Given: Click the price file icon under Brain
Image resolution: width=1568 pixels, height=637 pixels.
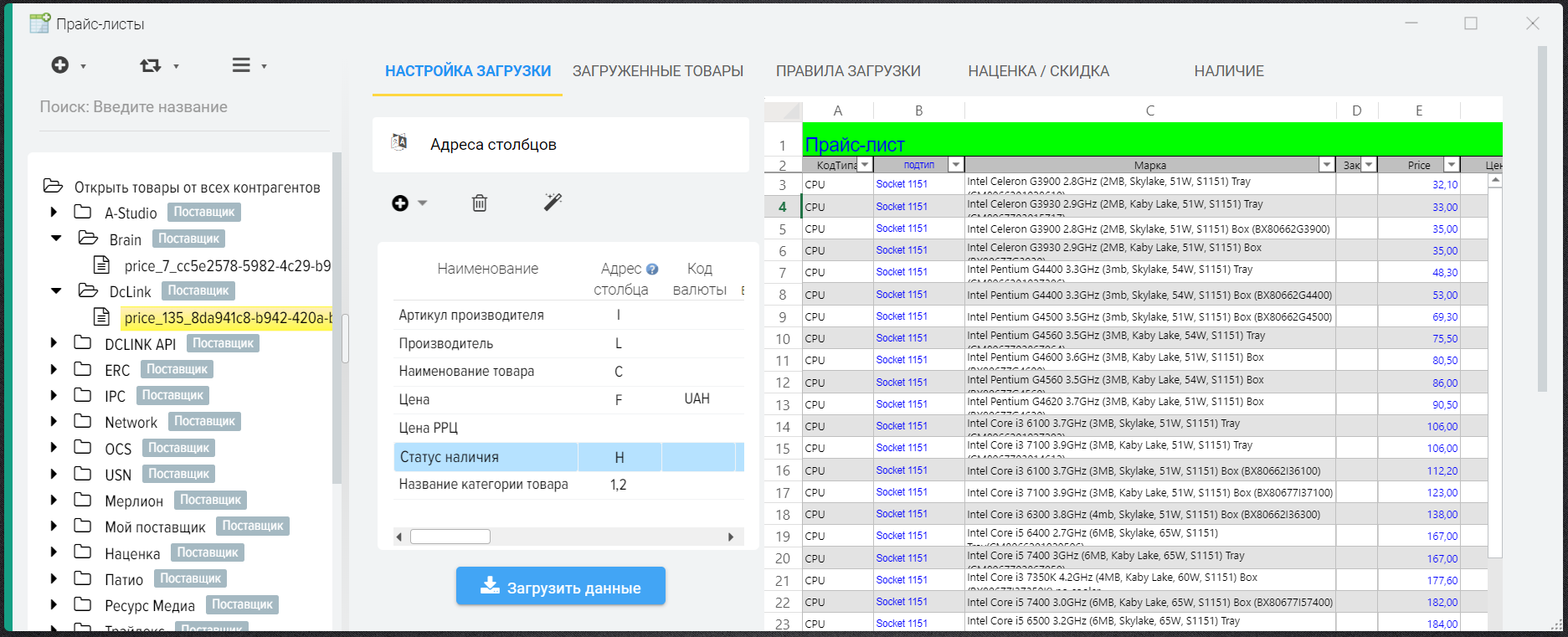Looking at the screenshot, I should pos(101,265).
